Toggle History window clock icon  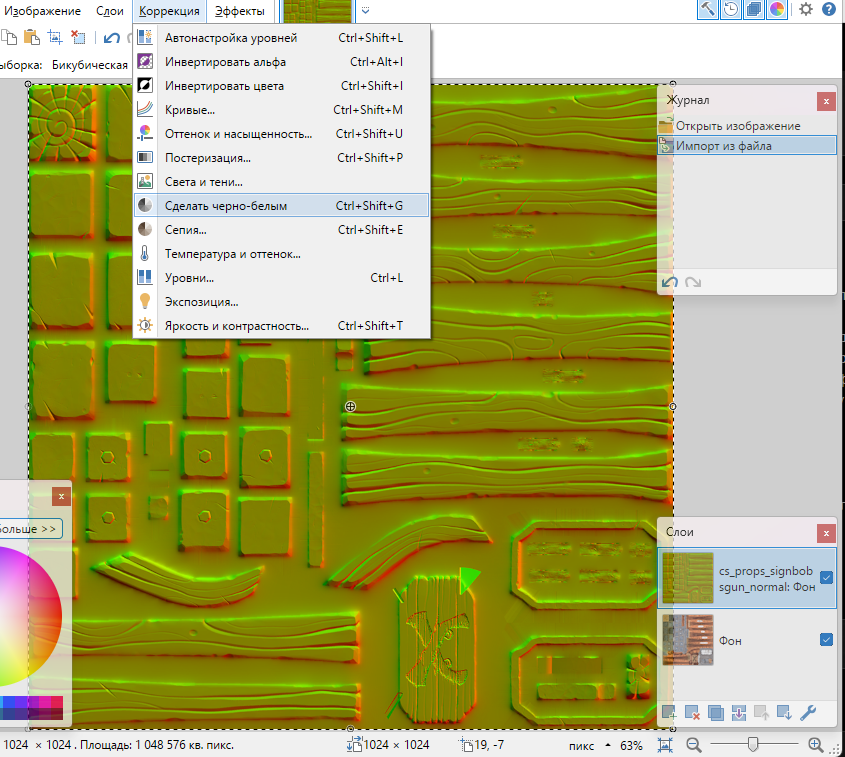(x=731, y=9)
